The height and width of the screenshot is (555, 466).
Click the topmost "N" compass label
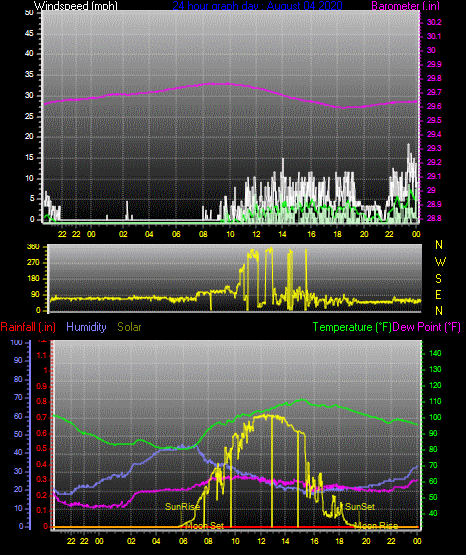tap(439, 245)
